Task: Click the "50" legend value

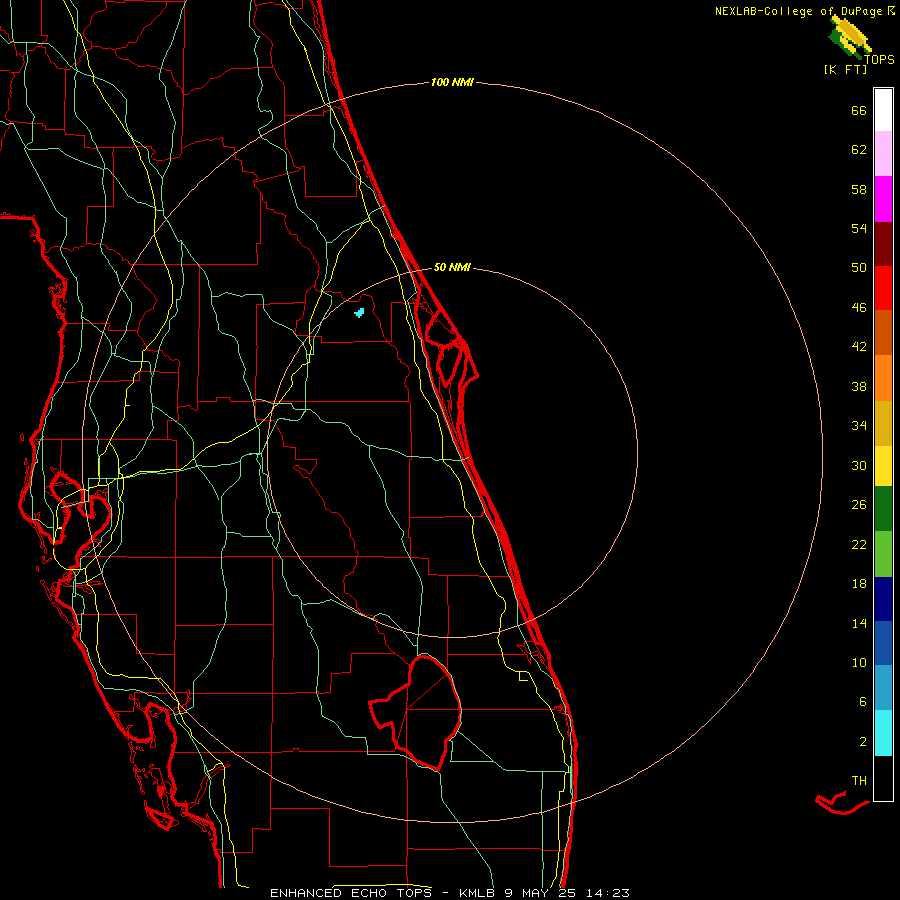Action: 859,268
